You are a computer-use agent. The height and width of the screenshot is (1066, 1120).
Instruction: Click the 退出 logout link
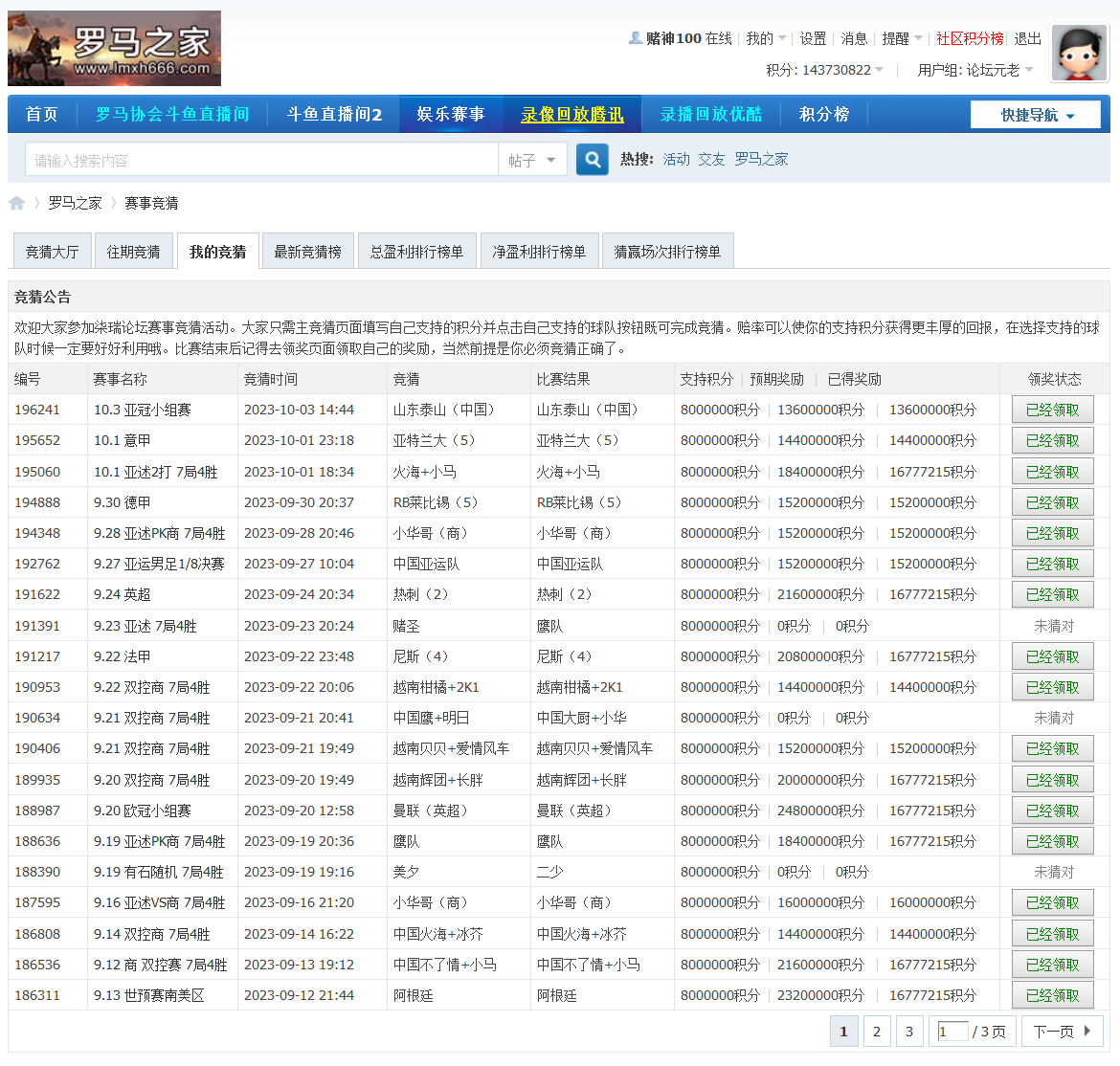pos(1026,39)
